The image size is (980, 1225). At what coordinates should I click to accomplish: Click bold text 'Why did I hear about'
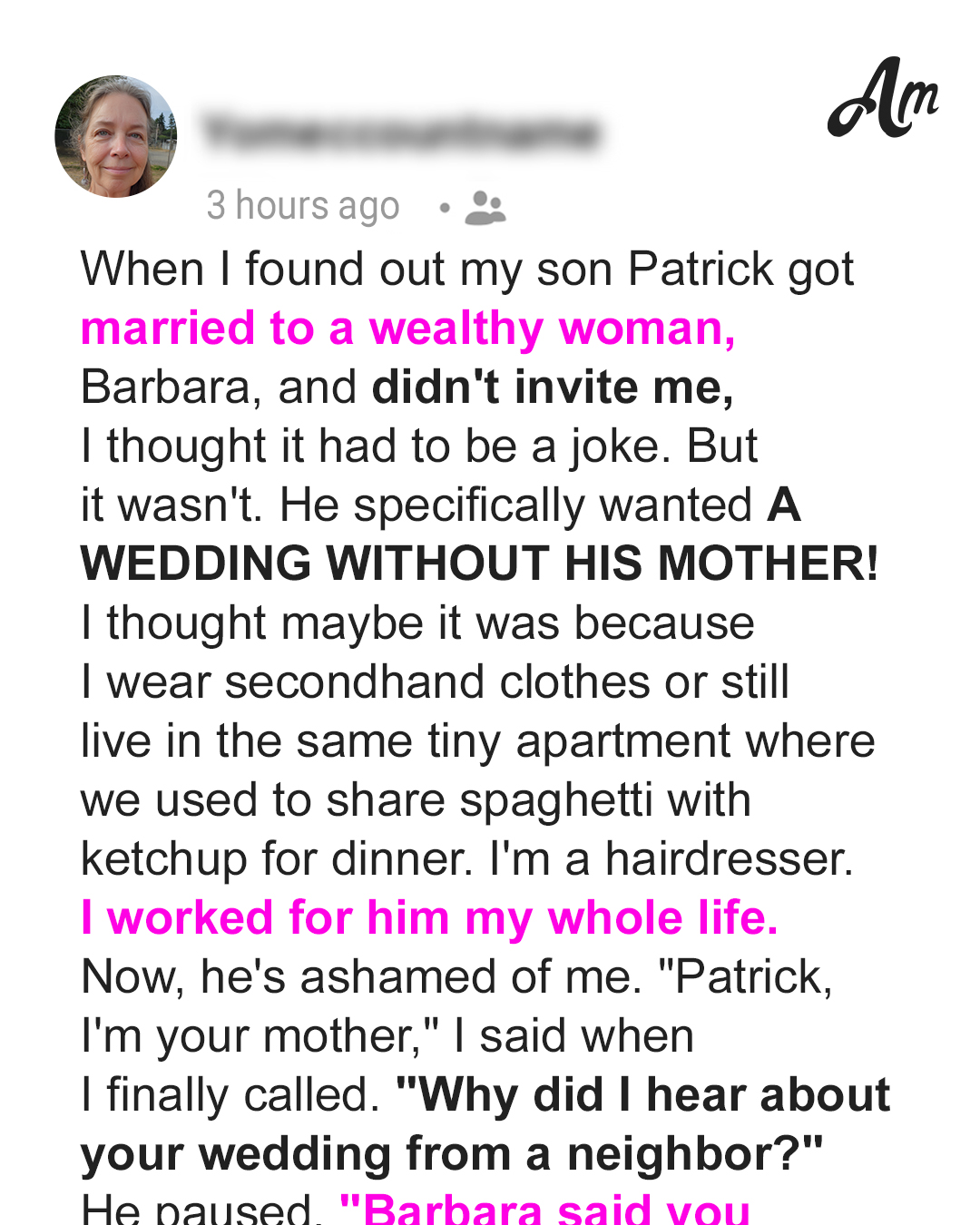pyautogui.click(x=643, y=1095)
